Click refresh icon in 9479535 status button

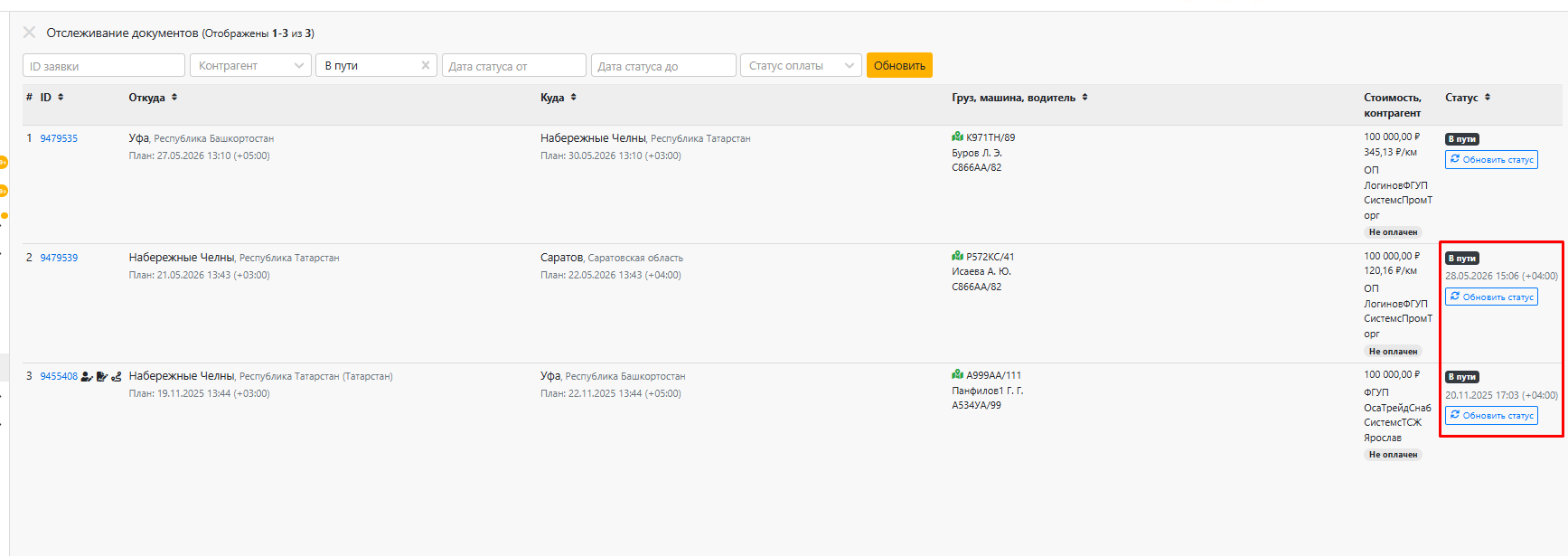click(1455, 159)
